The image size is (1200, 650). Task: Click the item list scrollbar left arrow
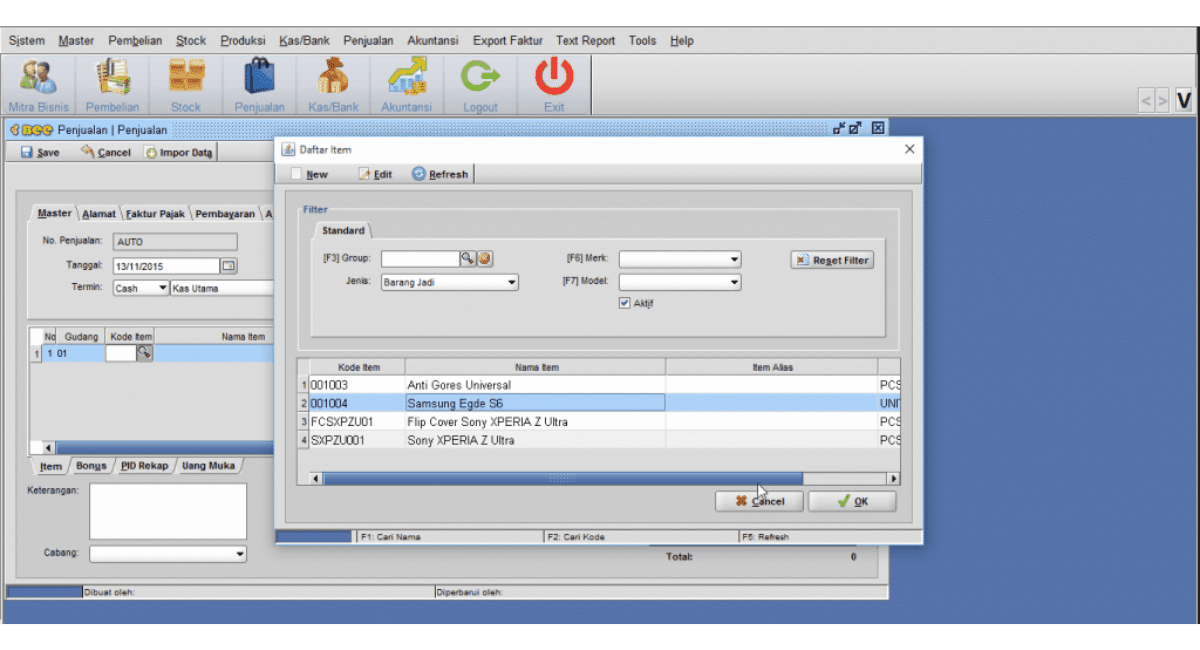[x=316, y=479]
